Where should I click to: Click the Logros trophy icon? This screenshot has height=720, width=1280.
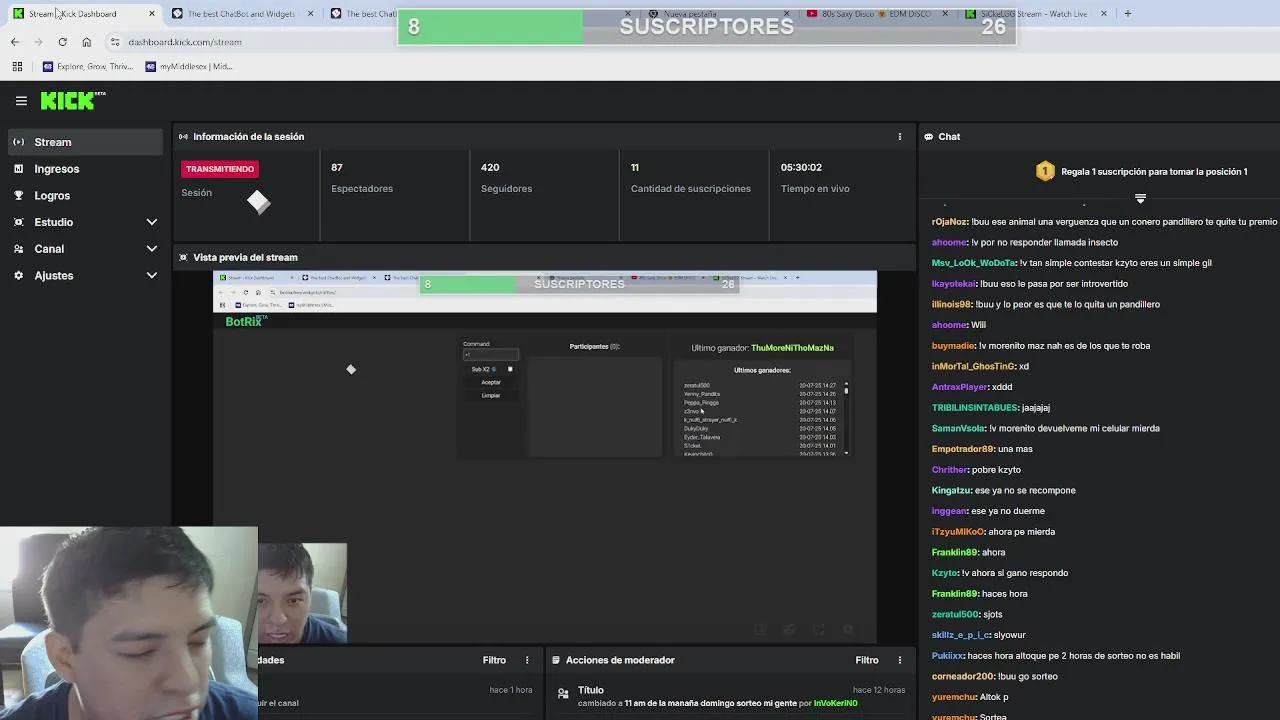(x=18, y=196)
